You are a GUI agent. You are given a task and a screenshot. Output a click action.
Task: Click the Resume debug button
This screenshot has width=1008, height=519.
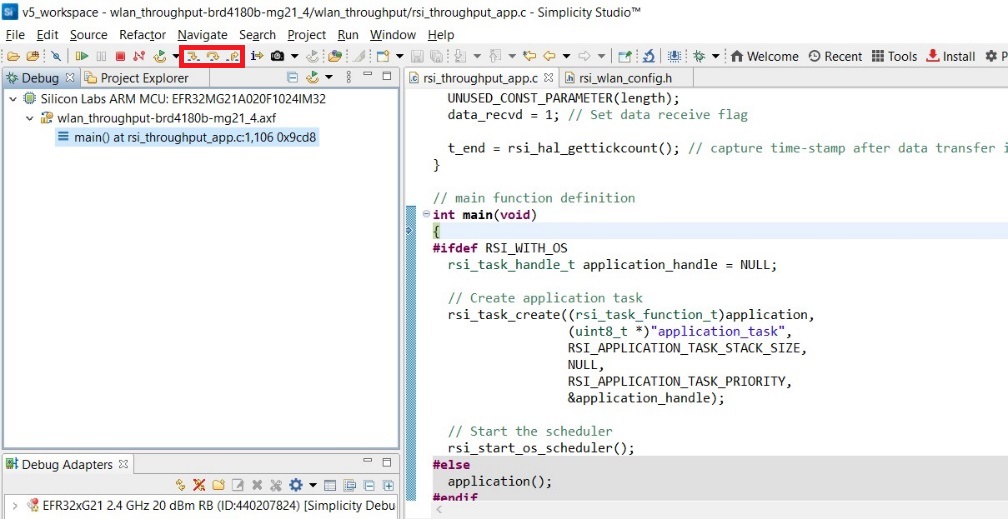(82, 56)
